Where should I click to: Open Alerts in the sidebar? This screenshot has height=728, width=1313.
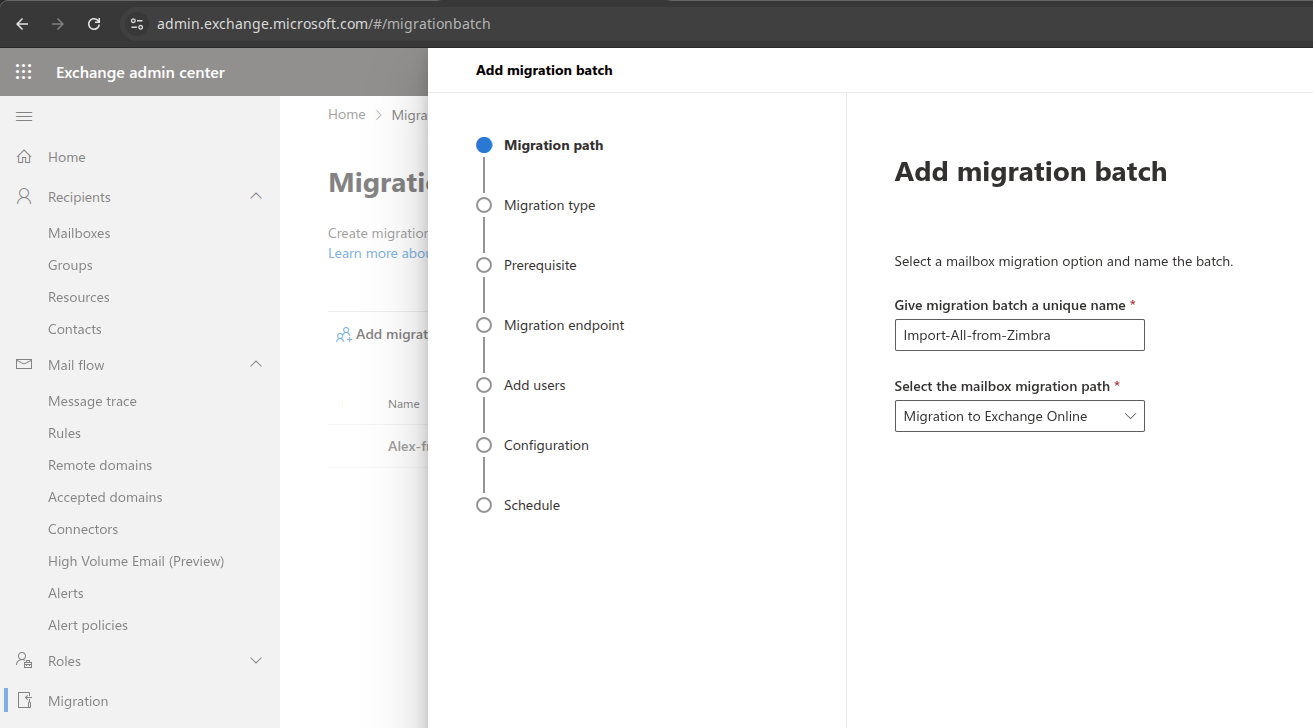(x=66, y=593)
